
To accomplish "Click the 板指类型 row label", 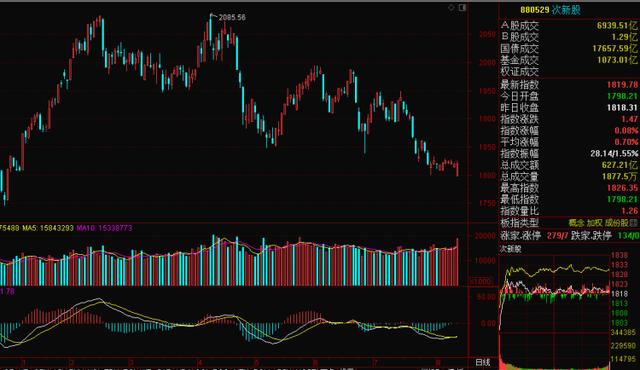I will 520,223.
